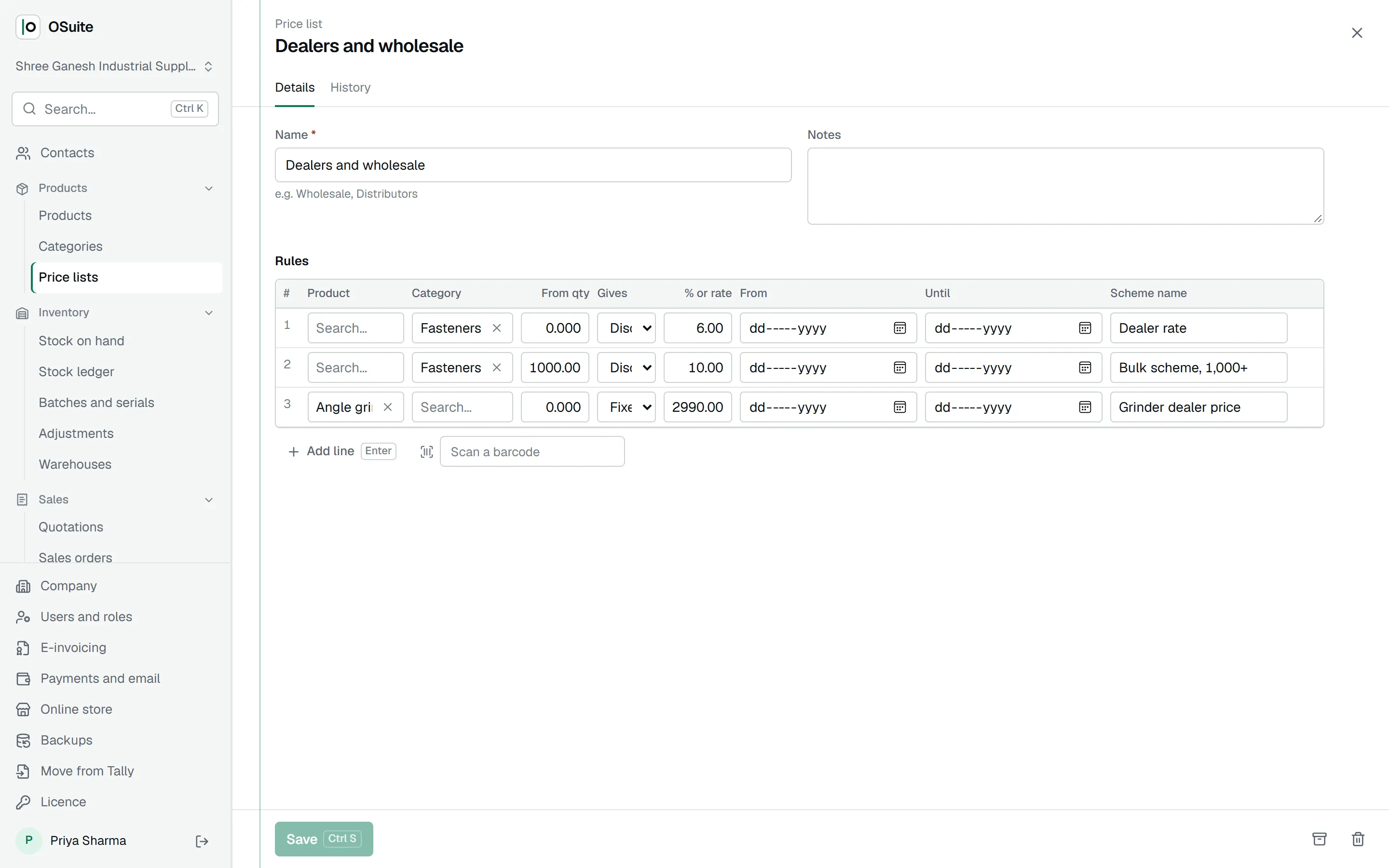Click the OSuite logo icon

(27, 27)
